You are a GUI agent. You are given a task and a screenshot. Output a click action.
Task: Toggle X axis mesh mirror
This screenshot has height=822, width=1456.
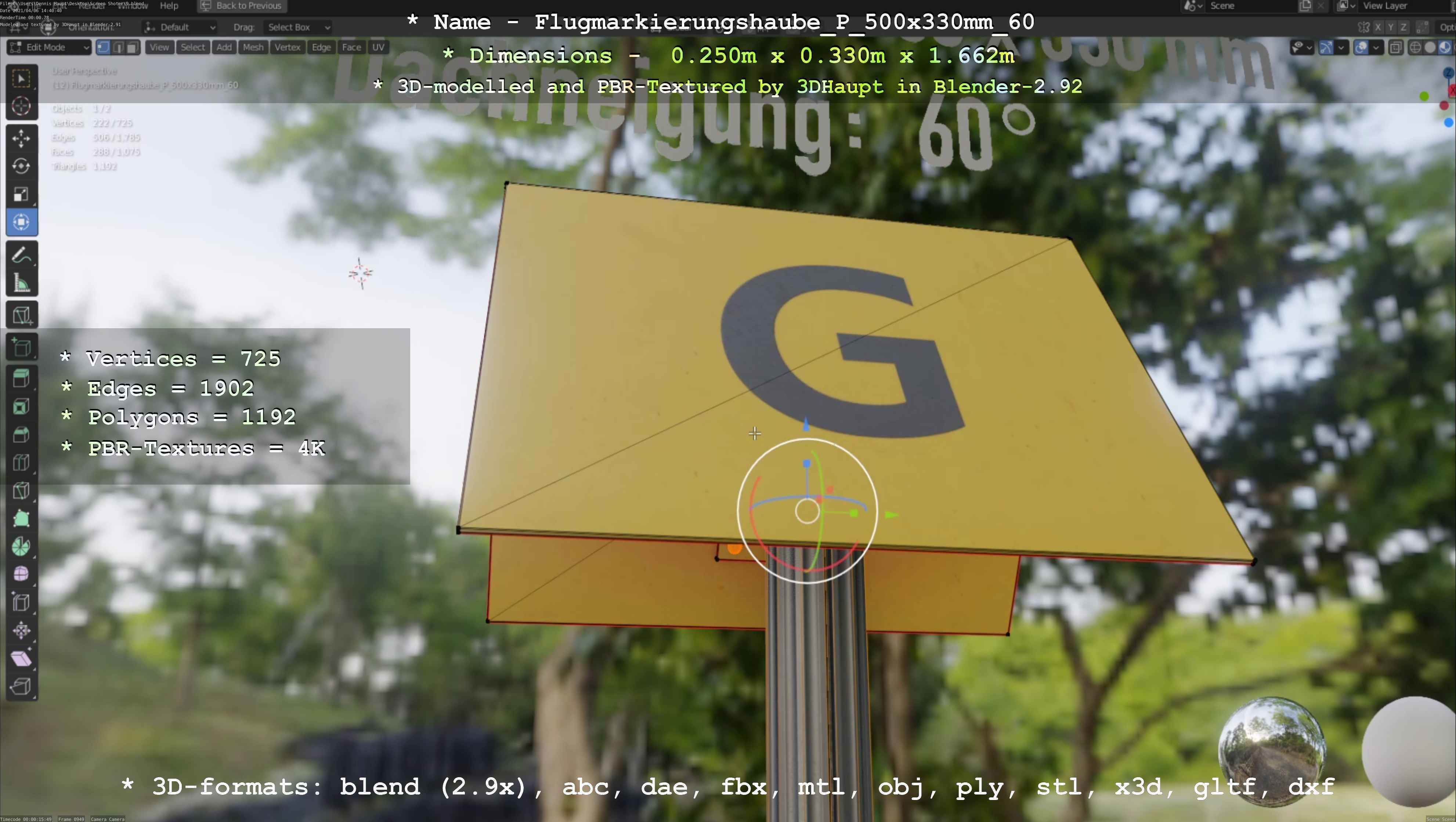(x=1378, y=27)
